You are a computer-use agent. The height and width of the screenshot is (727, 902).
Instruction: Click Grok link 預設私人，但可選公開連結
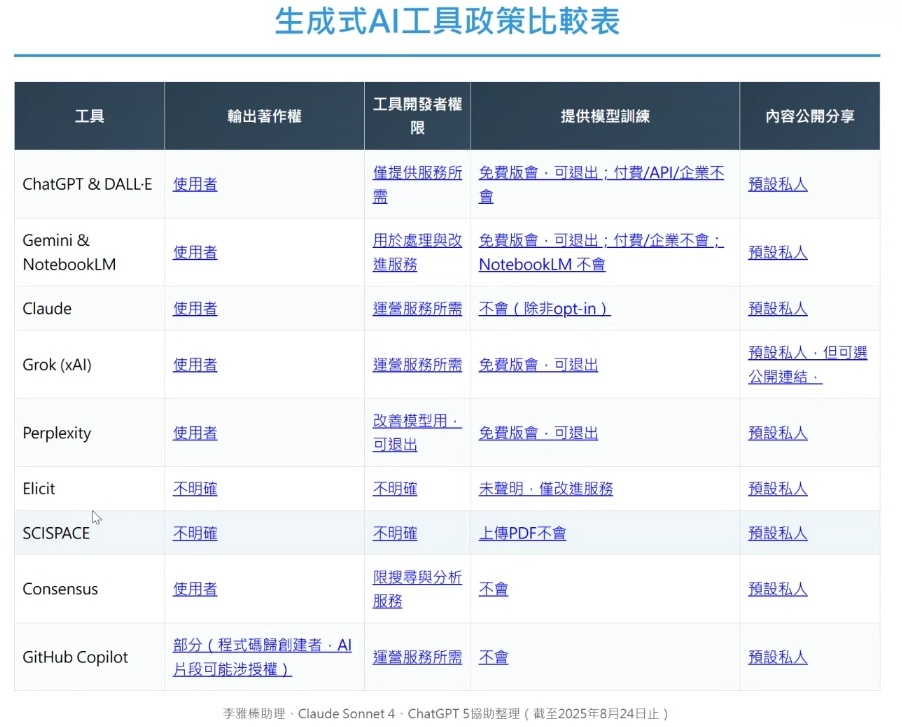tap(808, 365)
